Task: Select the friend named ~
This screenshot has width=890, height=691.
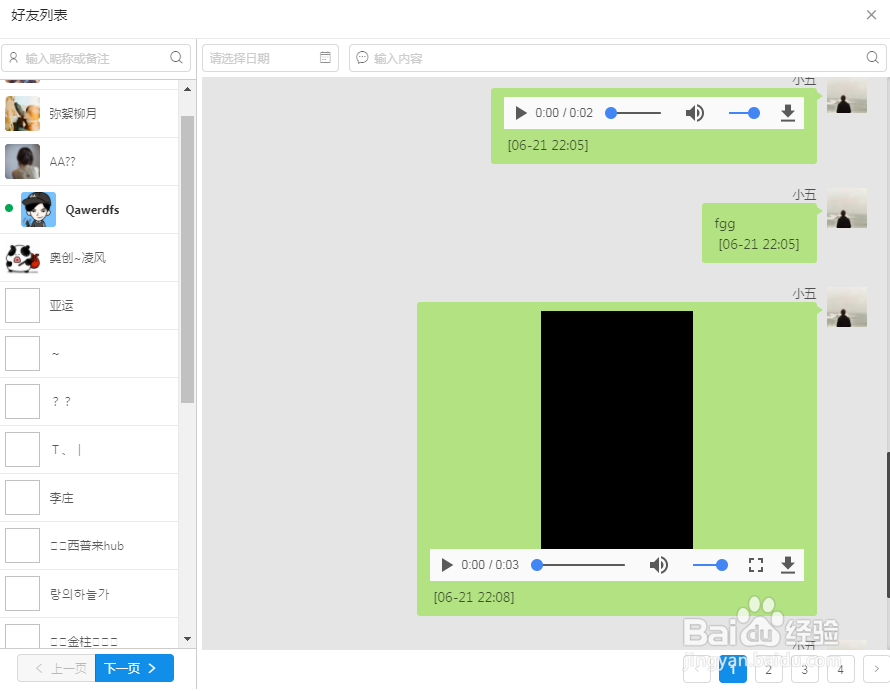Action: click(x=90, y=353)
